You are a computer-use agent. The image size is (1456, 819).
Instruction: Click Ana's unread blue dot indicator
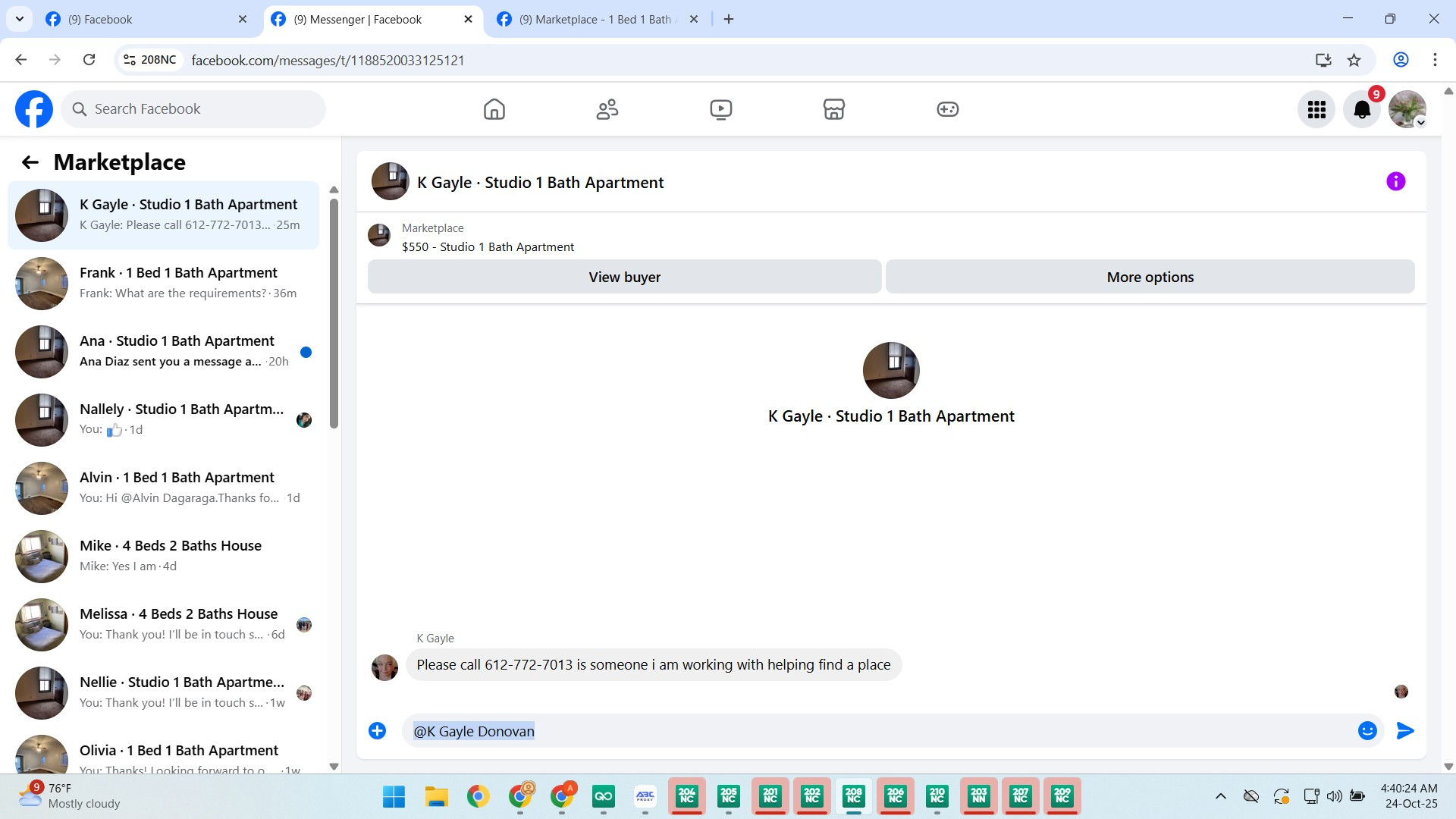(306, 352)
